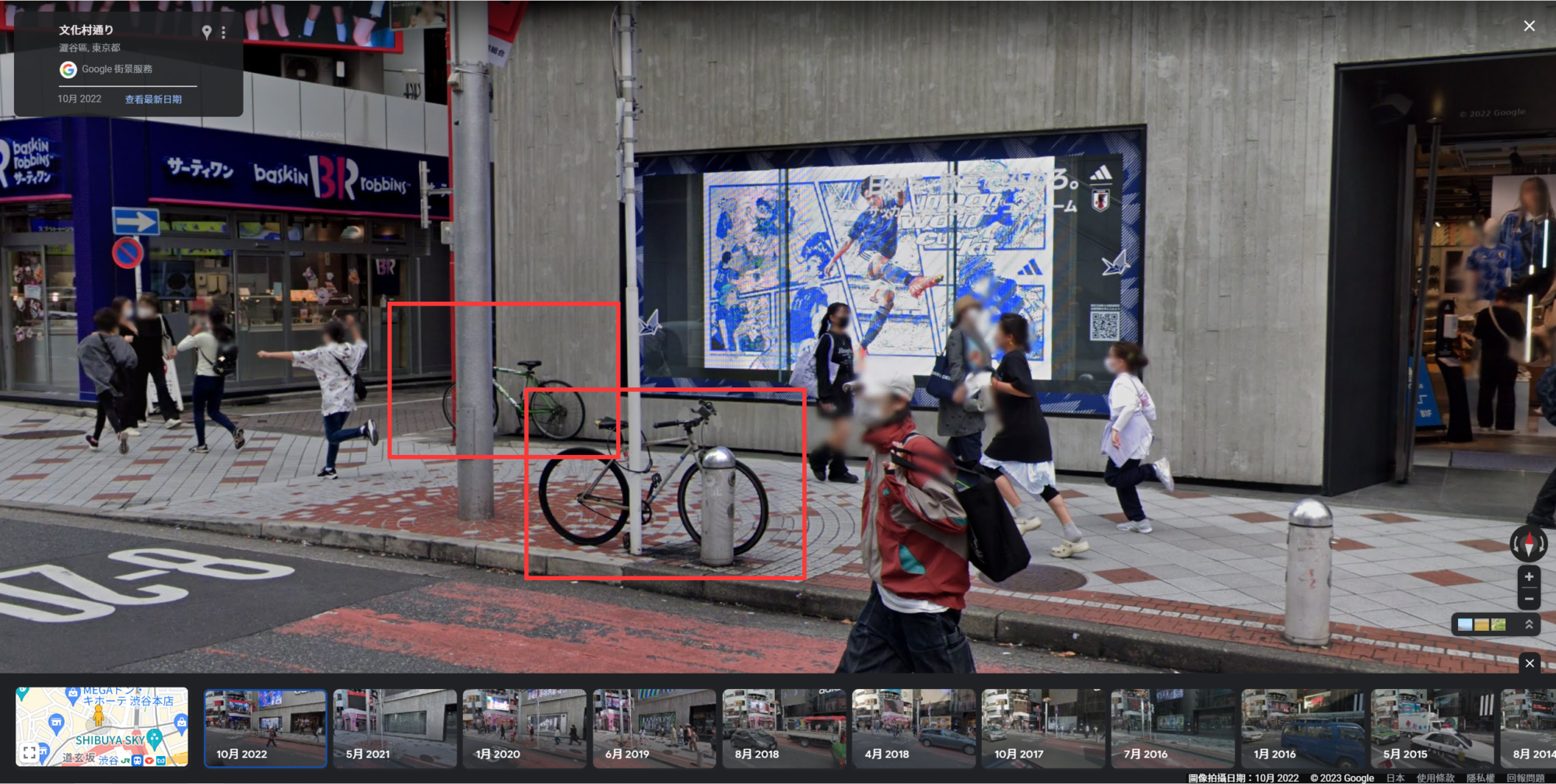The width and height of the screenshot is (1556, 784).
Task: Click the 文化村通り title text
Action: point(86,30)
